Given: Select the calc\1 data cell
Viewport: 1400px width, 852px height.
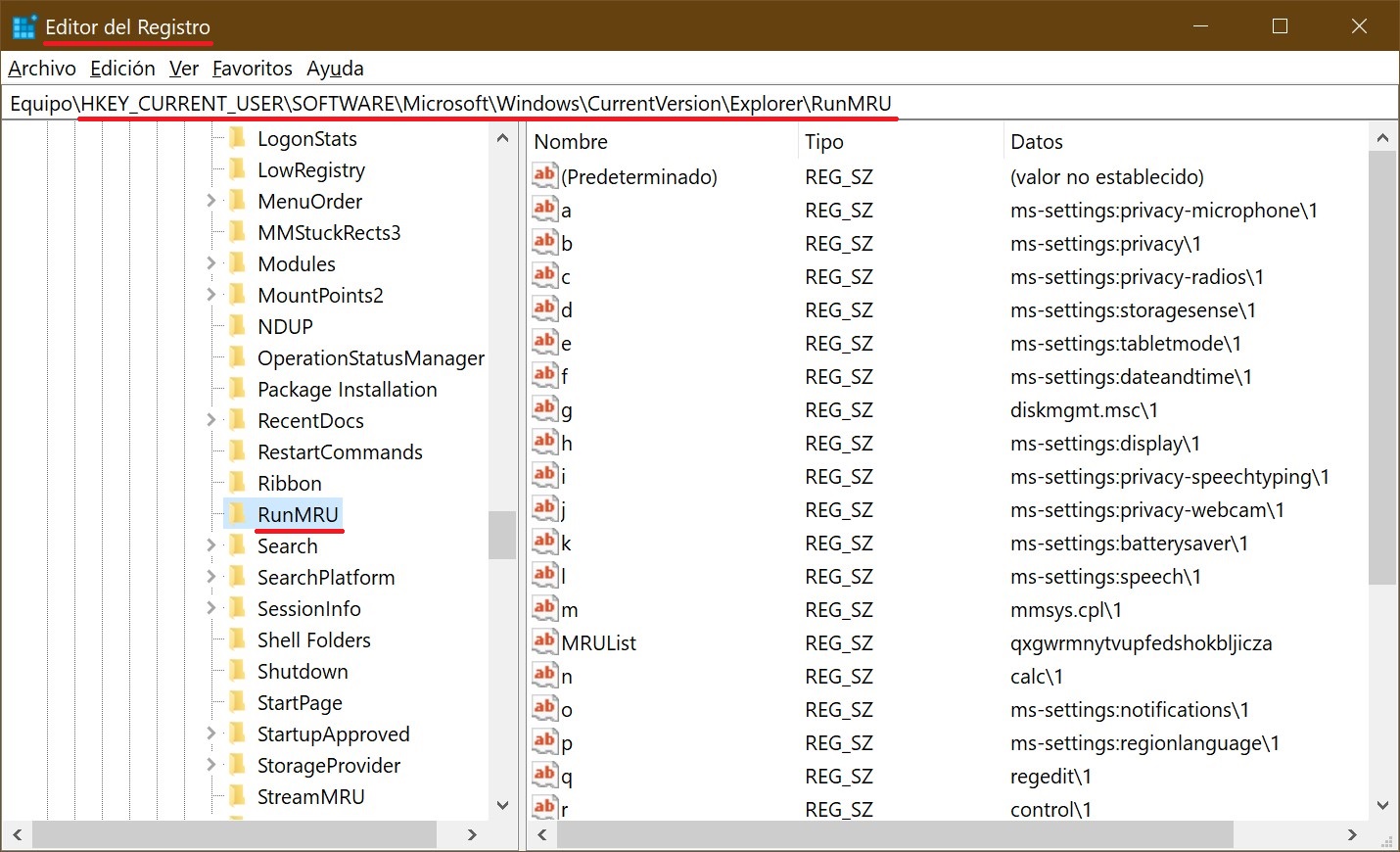Looking at the screenshot, I should [x=1037, y=676].
